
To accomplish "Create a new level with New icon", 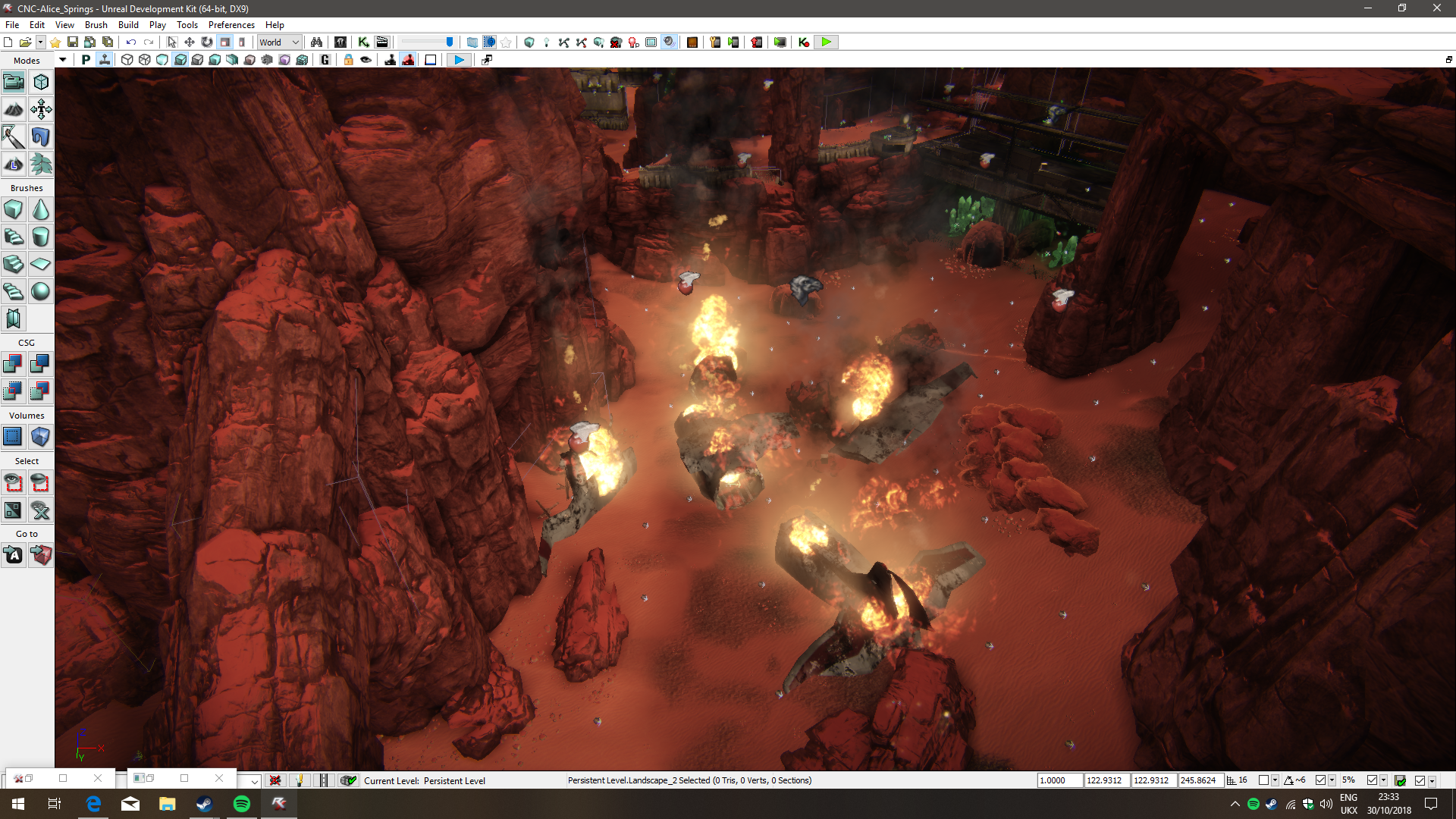I will pyautogui.click(x=8, y=42).
